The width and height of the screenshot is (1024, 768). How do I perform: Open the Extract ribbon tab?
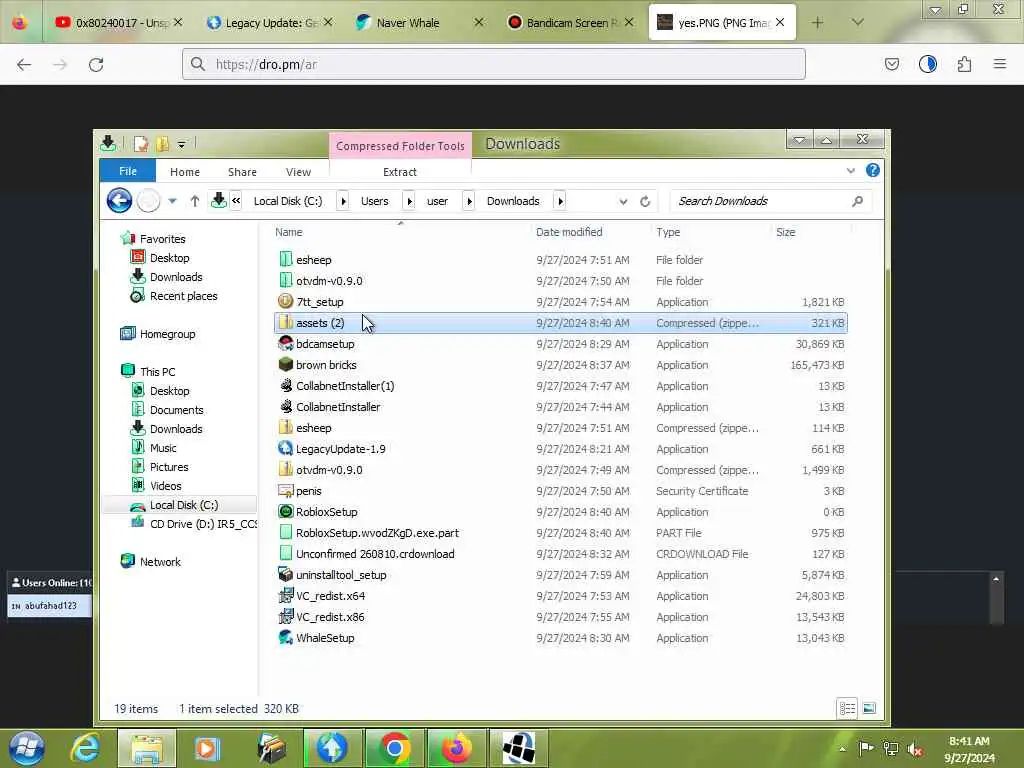(400, 172)
